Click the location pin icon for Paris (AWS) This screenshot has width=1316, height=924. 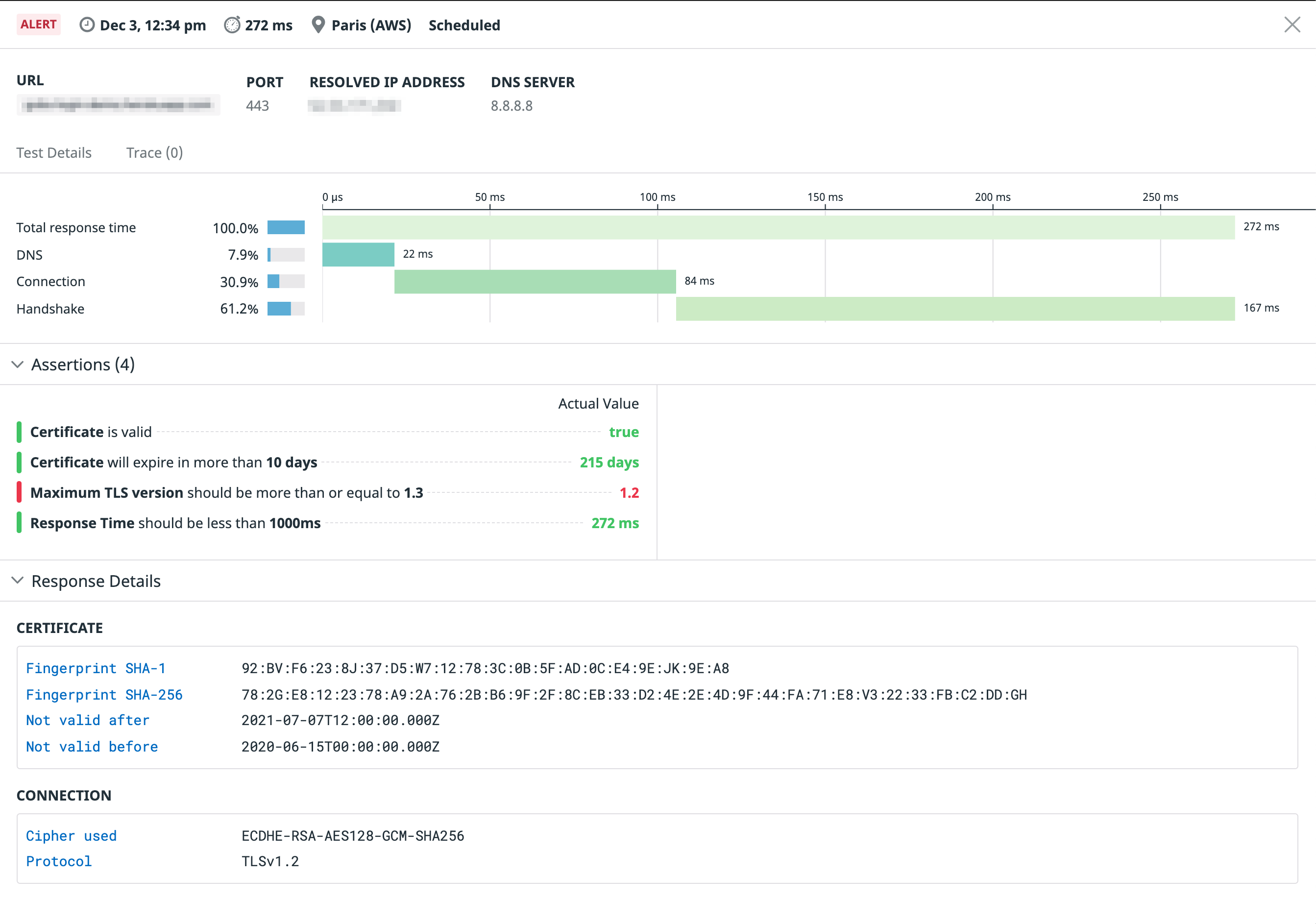point(318,24)
